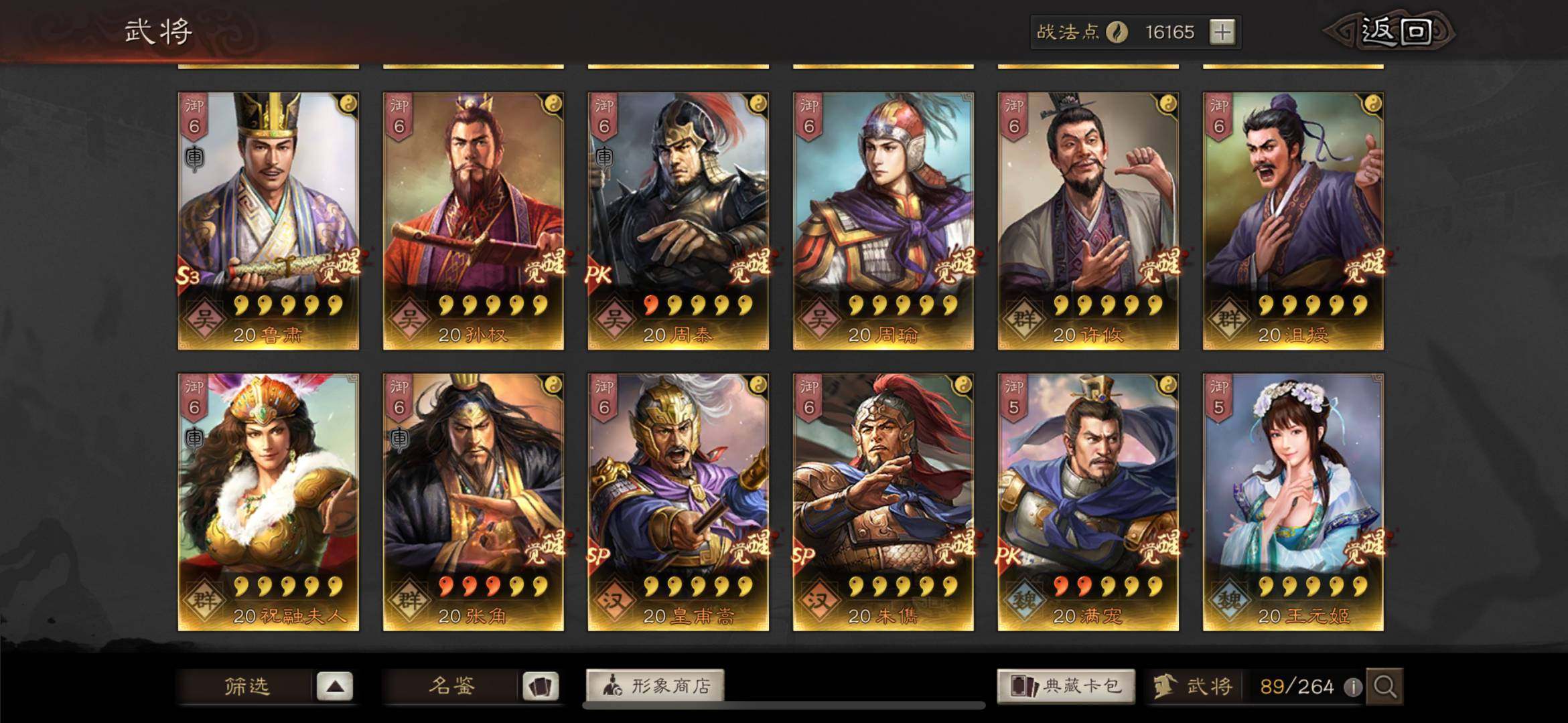Select the 祝融夫人 general card
Screen dimensions: 1568x723
coord(268,502)
